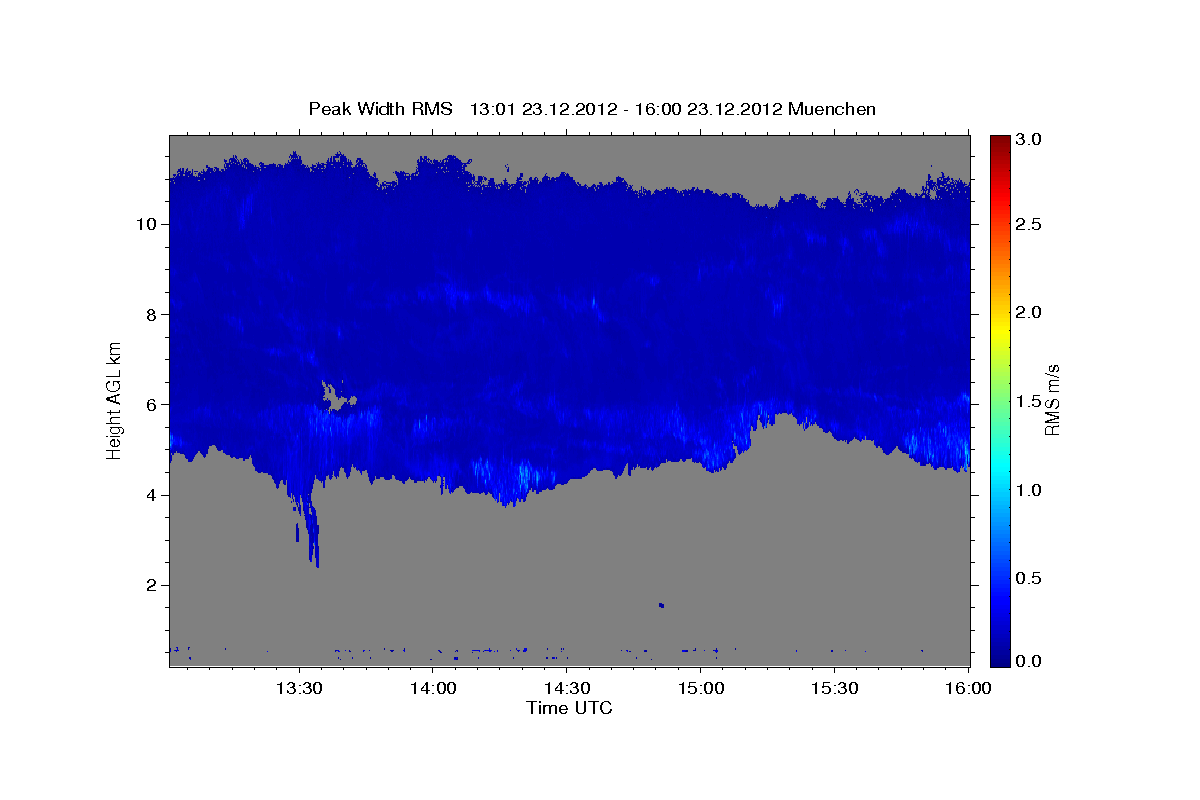Click the 14:00 time tick label
The image size is (1200, 800).
point(433,688)
